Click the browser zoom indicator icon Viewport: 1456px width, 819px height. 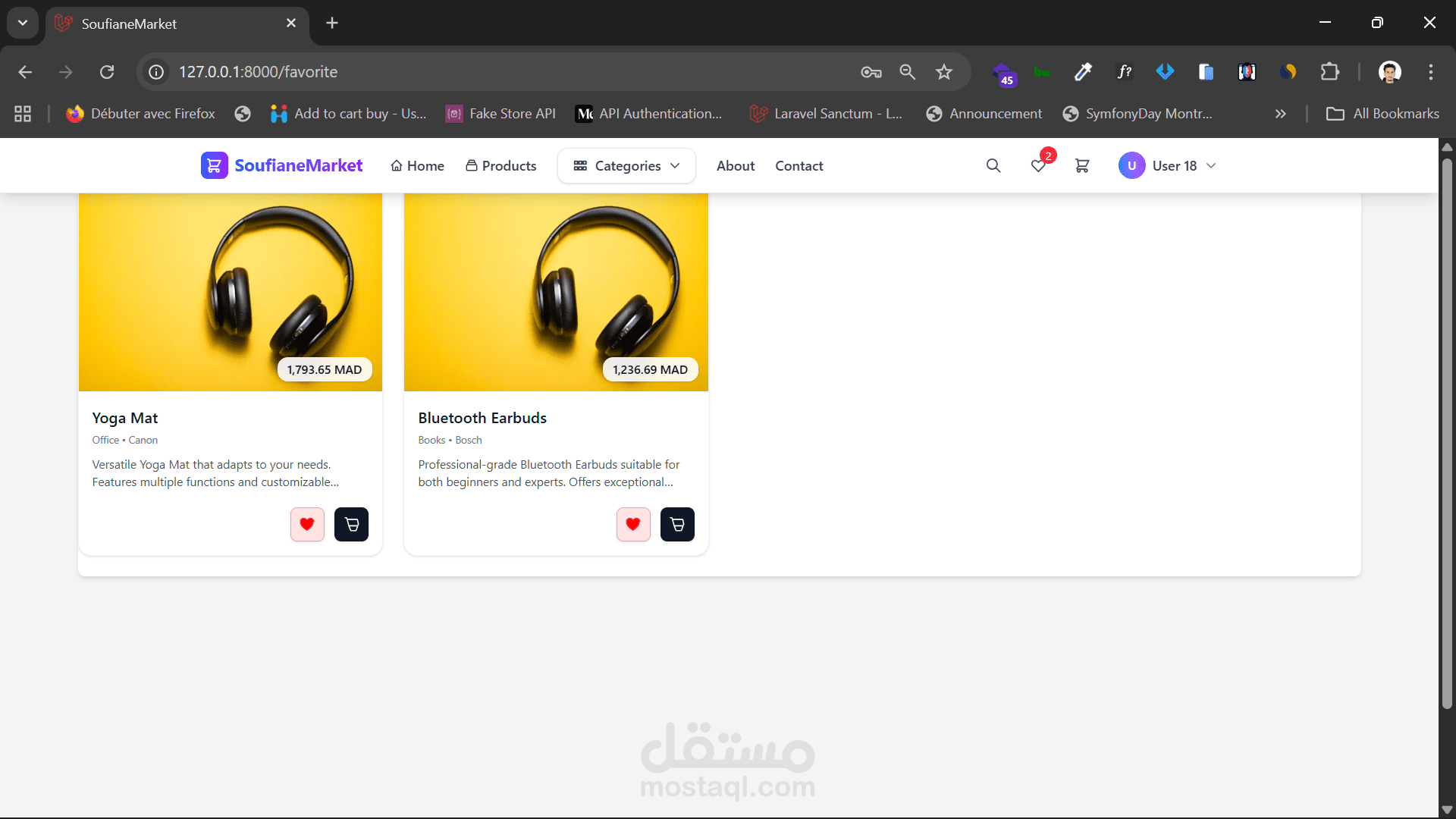pos(907,72)
